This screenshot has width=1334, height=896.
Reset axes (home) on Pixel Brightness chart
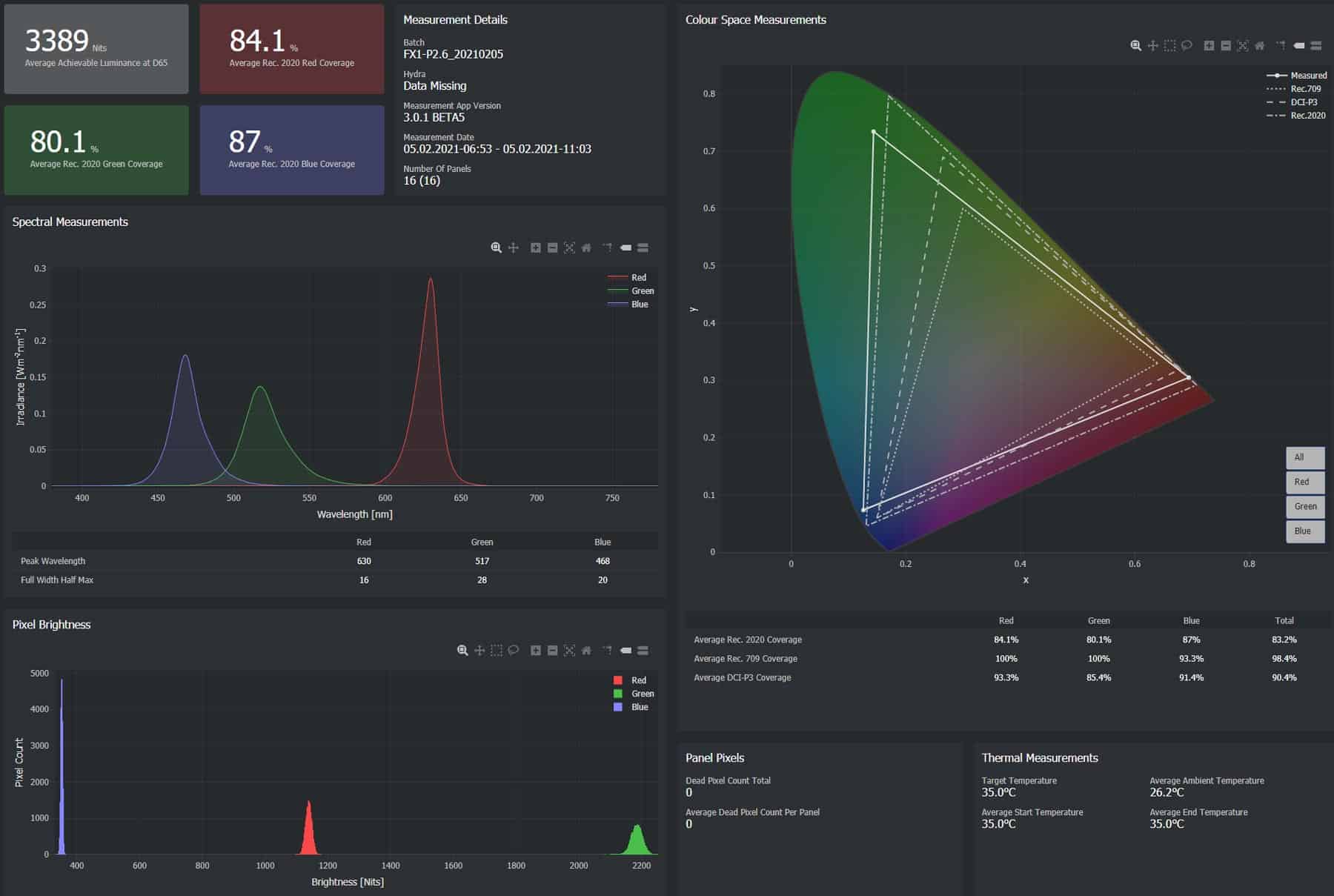(586, 650)
